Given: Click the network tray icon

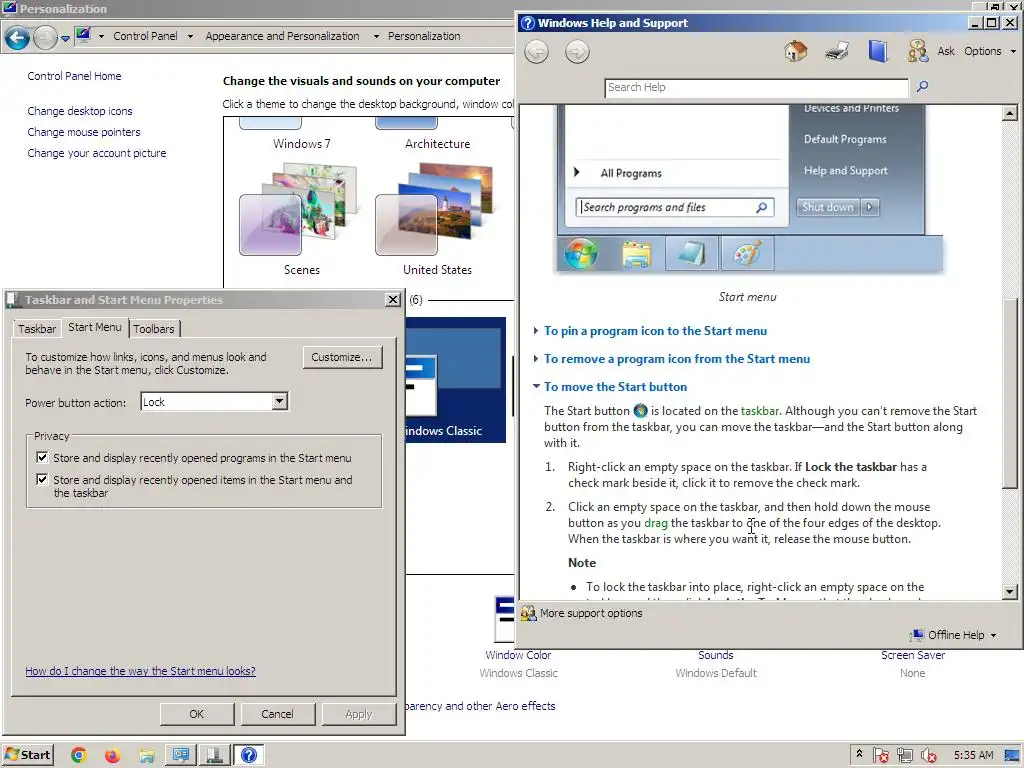Looking at the screenshot, I should click(904, 756).
